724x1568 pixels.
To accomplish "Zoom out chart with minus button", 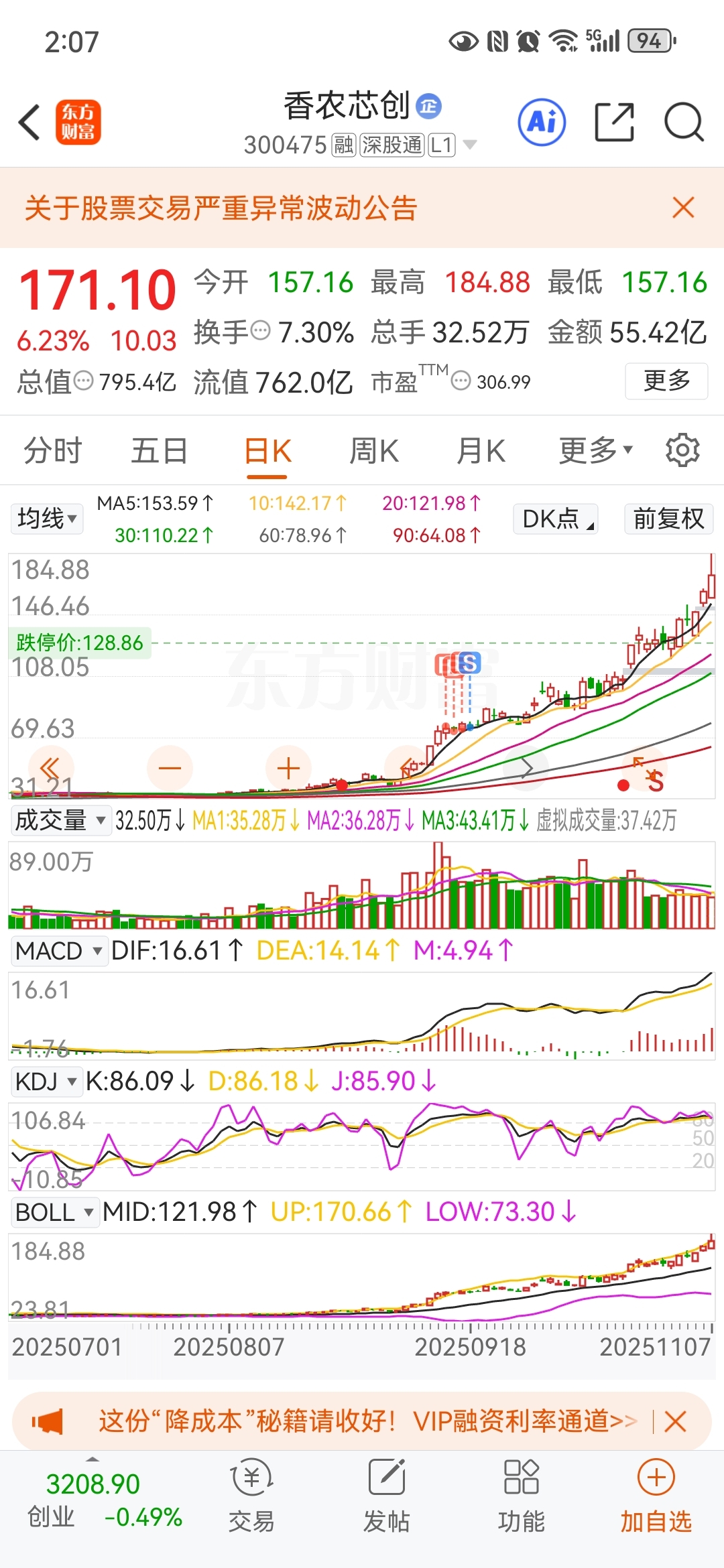I will click(x=170, y=768).
